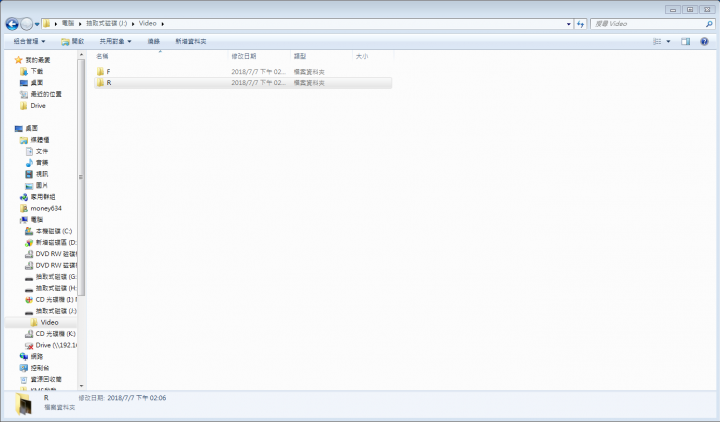
Task: Click inside the 搜尋 Video search field
Action: pos(647,24)
